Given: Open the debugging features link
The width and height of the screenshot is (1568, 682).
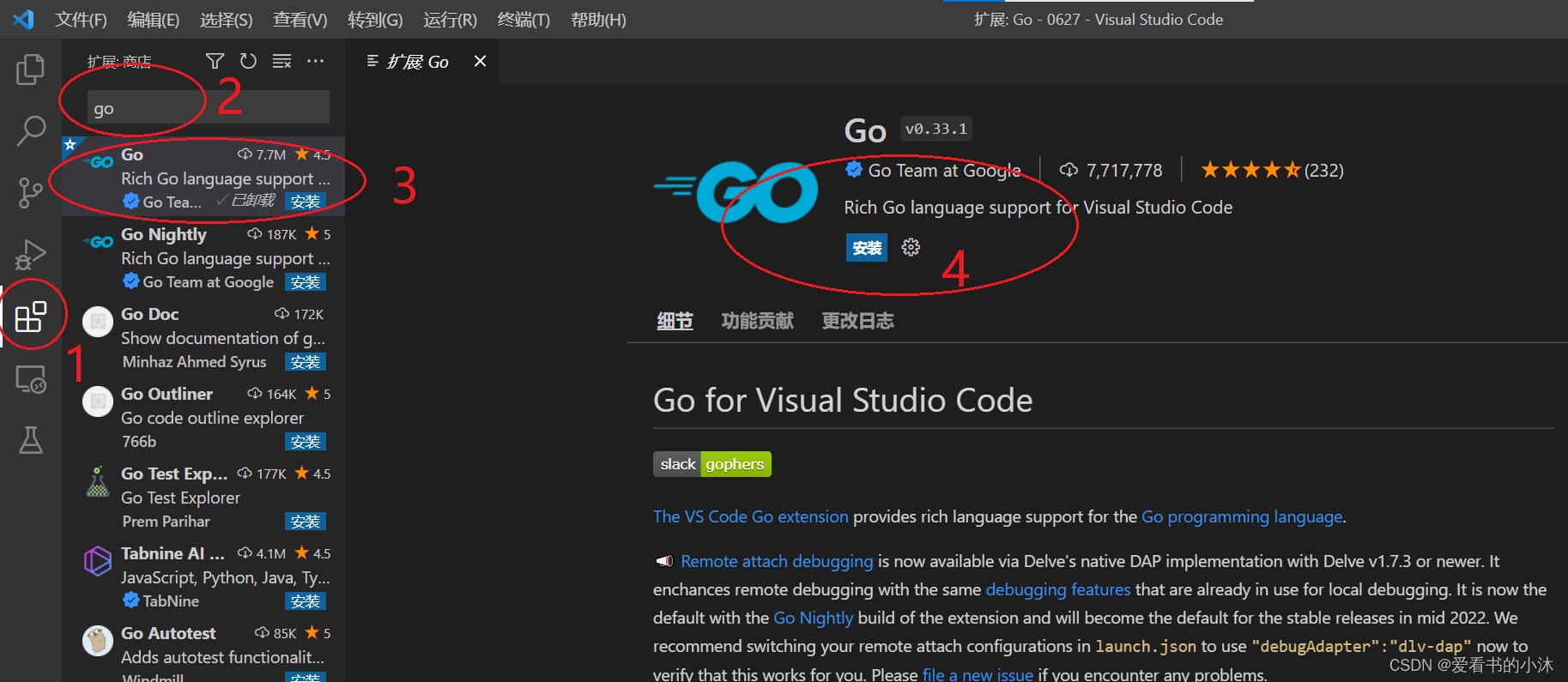Looking at the screenshot, I should pyautogui.click(x=1057, y=589).
